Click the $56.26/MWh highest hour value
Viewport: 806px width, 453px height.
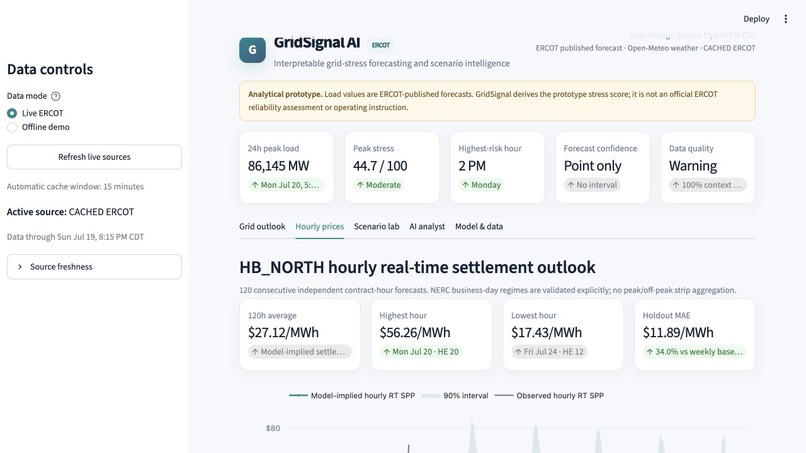(415, 333)
